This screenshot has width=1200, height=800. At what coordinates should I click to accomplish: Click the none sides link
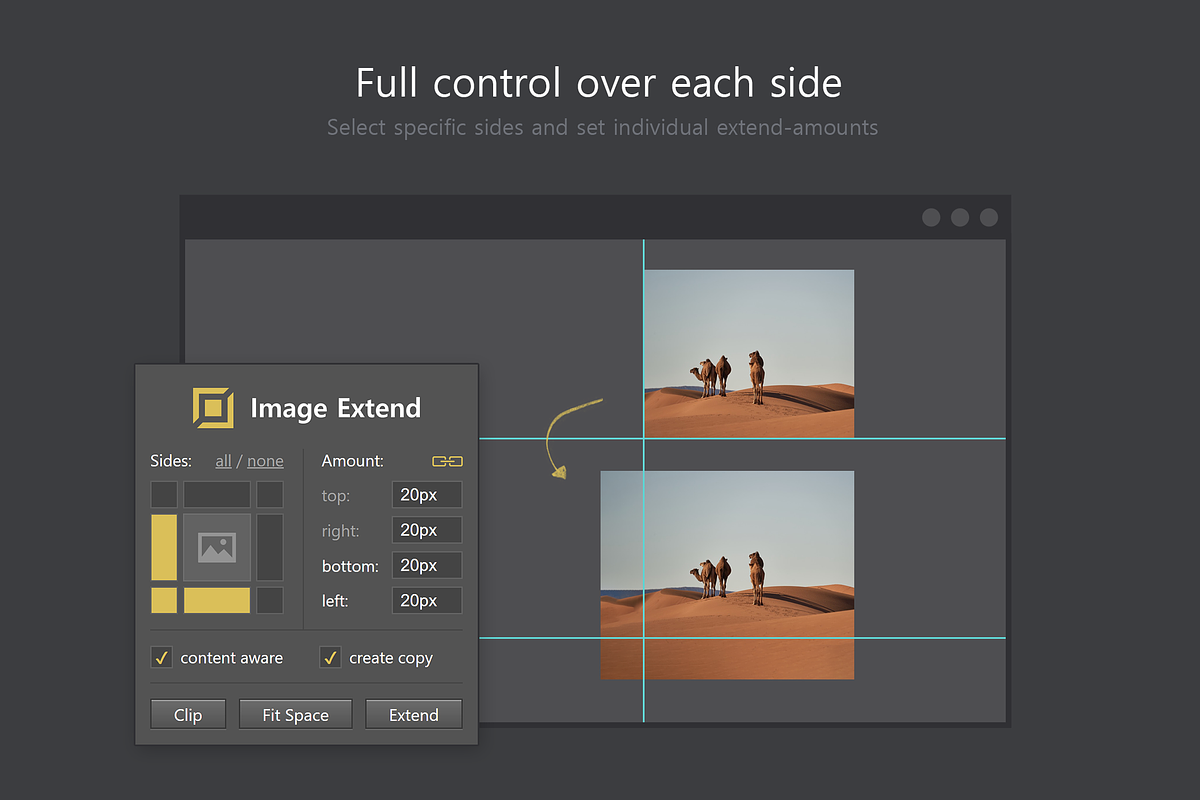coord(265,461)
